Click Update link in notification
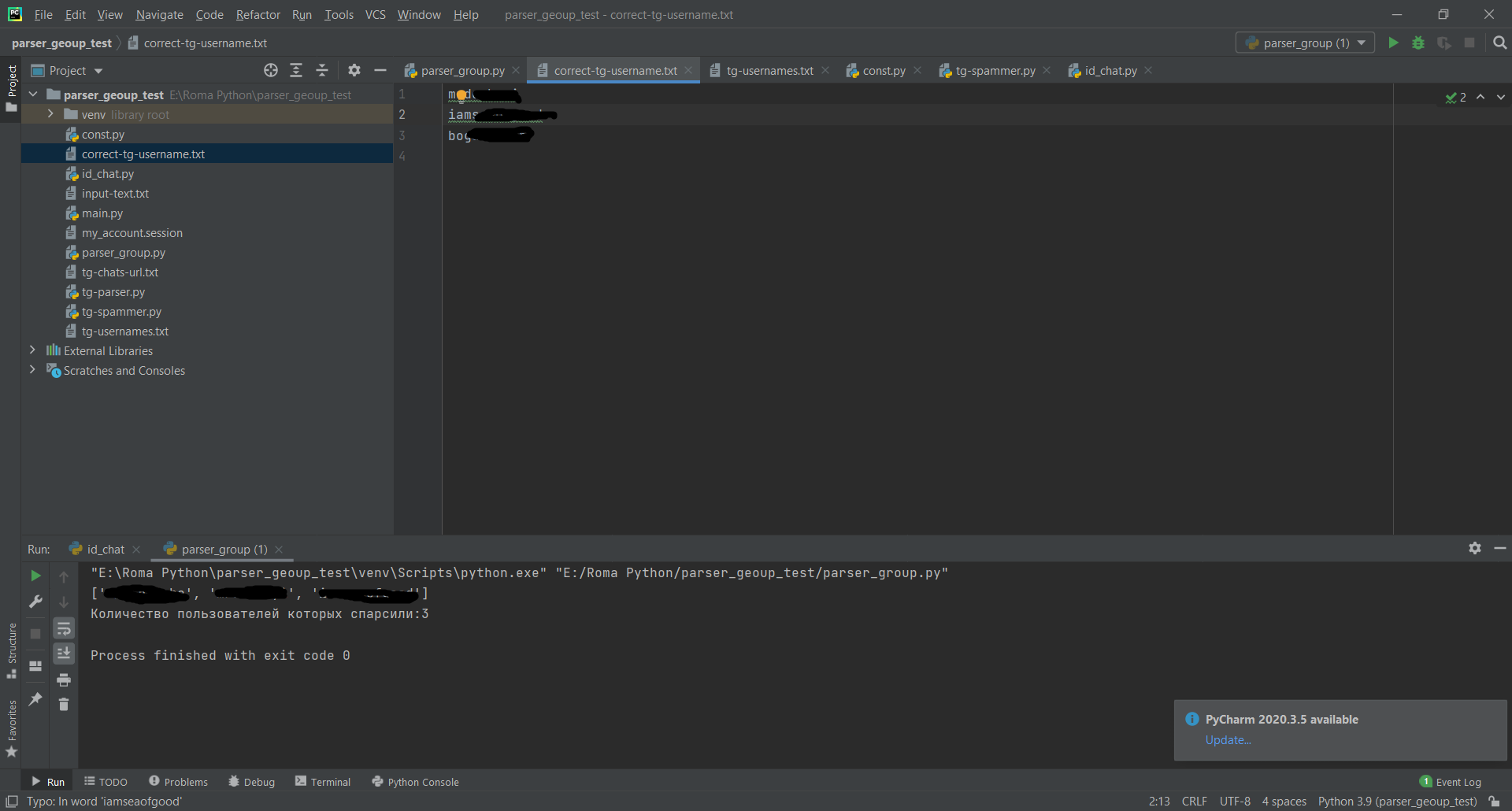 (x=1228, y=740)
